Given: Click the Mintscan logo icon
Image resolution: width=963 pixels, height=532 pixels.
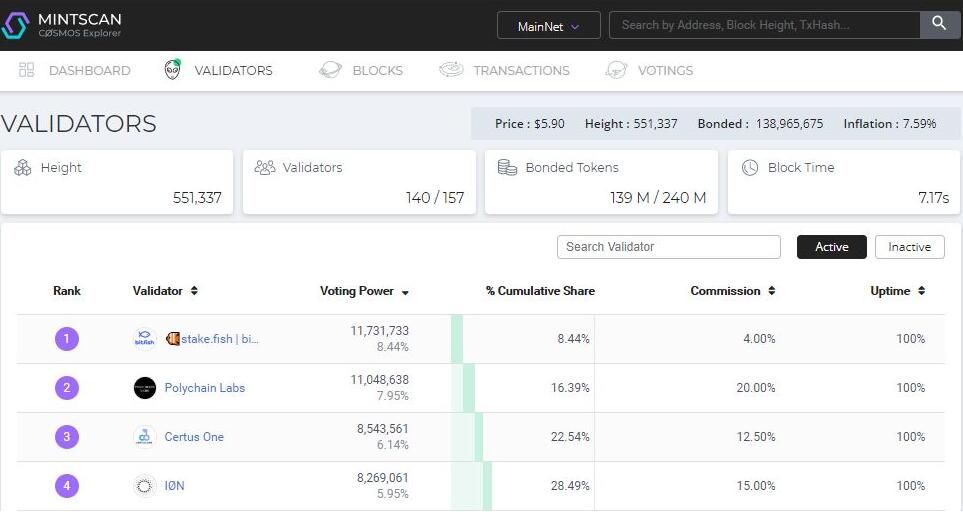Looking at the screenshot, I should [15, 25].
